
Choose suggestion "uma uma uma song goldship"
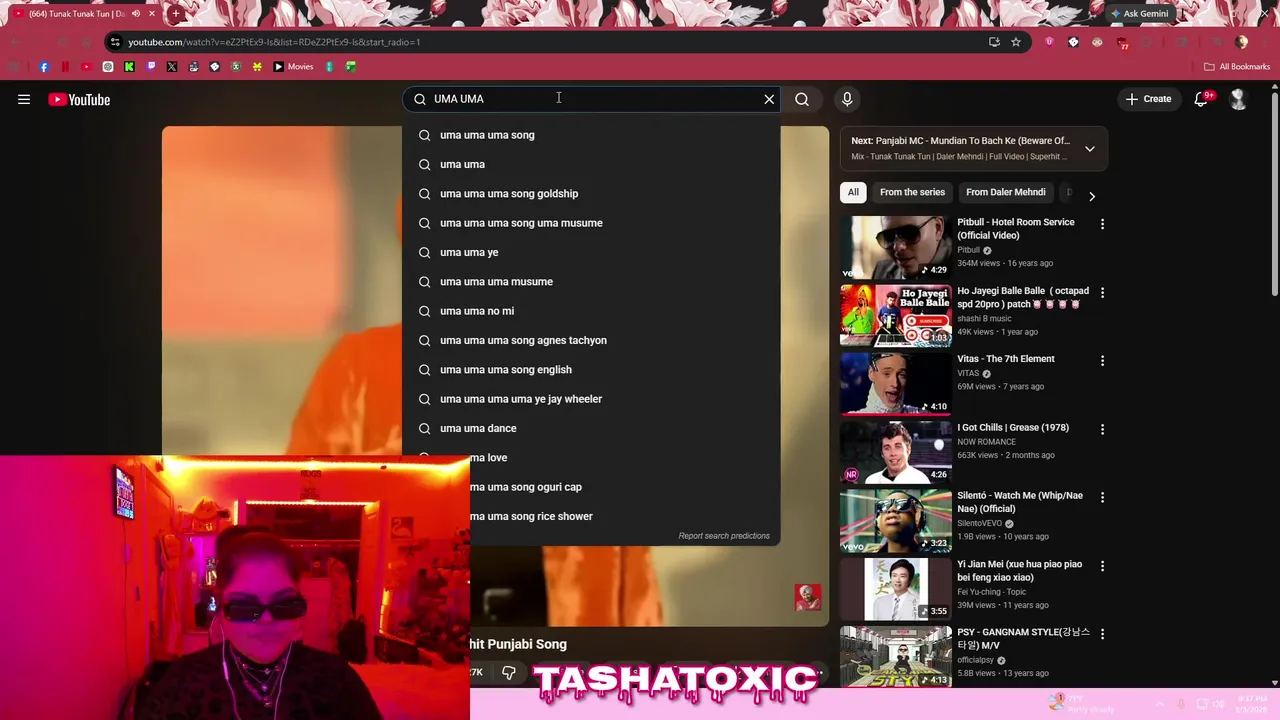tap(591, 194)
